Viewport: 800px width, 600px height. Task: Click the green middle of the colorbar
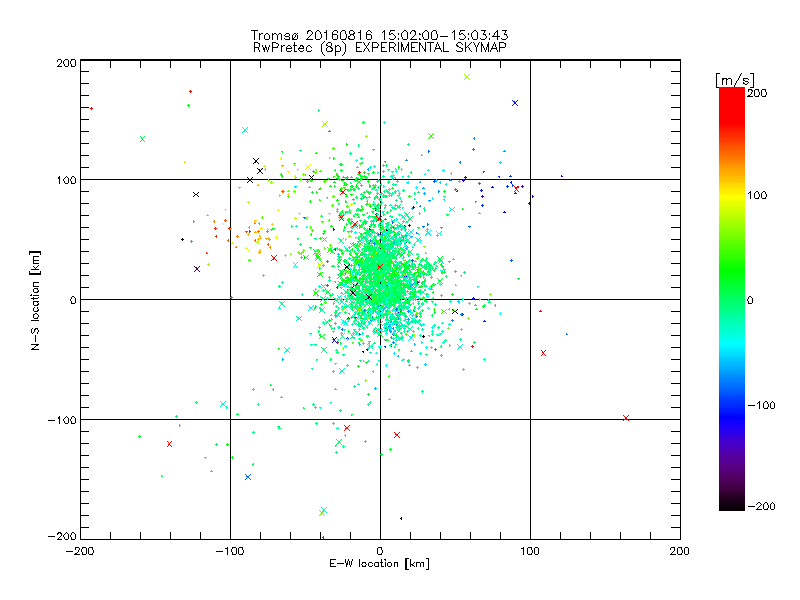pos(732,286)
